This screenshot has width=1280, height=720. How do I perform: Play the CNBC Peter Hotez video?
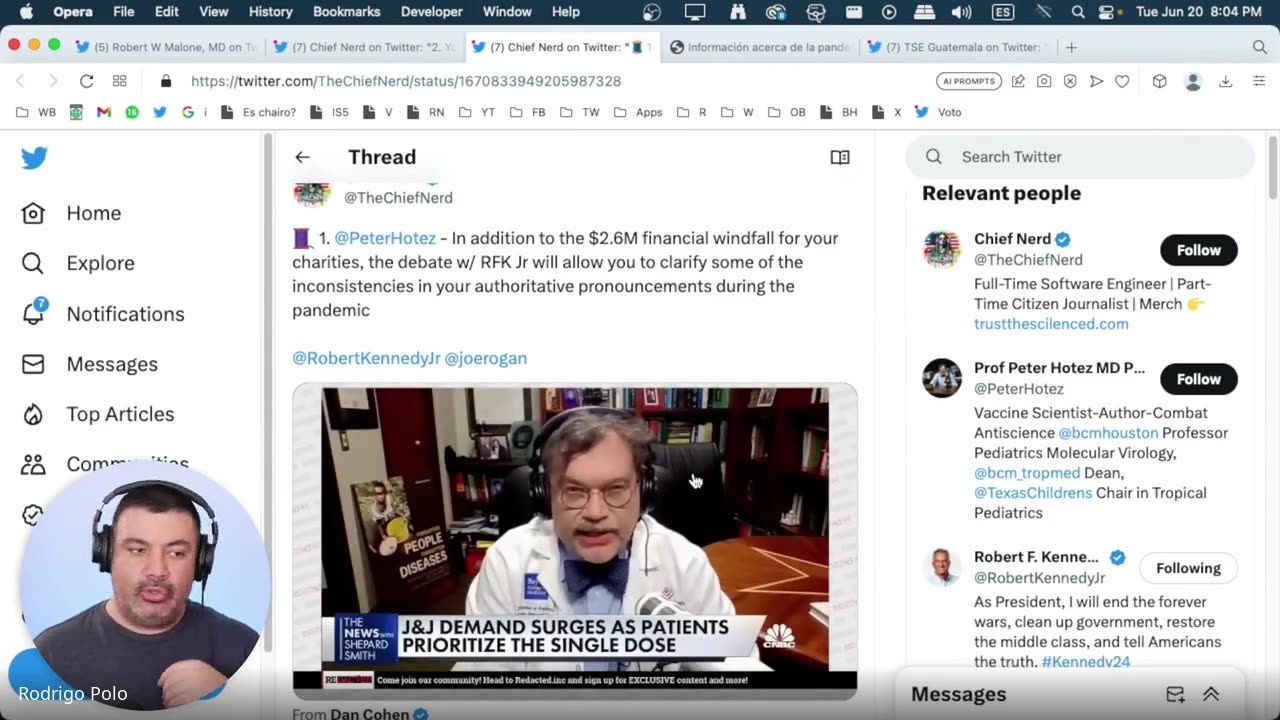point(575,540)
